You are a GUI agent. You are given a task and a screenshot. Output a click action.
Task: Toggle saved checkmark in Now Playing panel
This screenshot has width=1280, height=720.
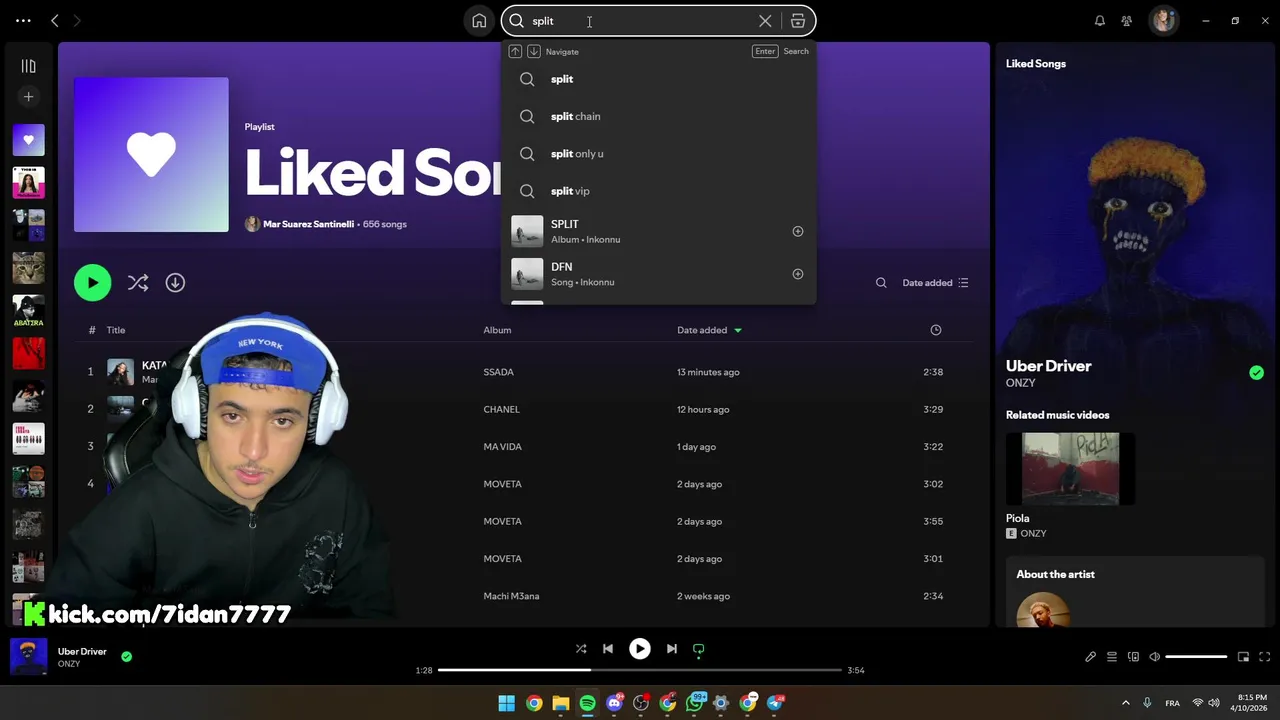1256,373
